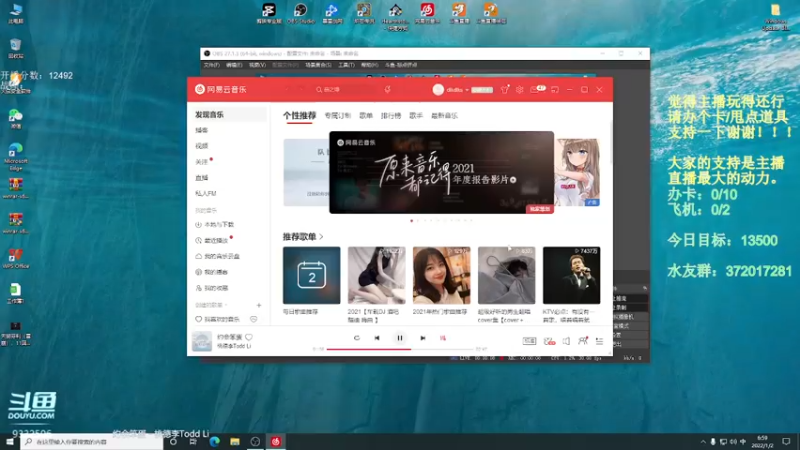The width and height of the screenshot is (800, 450).
Task: Expand the username dropdown arrow
Action: click(x=467, y=90)
